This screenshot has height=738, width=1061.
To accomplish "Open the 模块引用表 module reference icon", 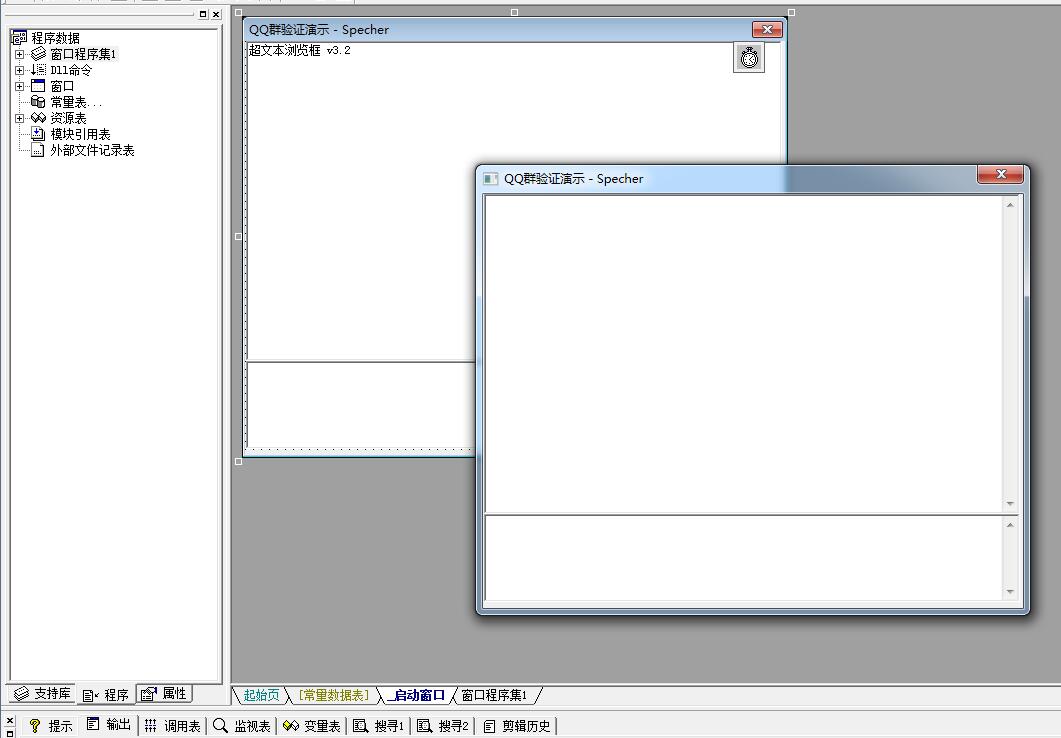I will point(39,134).
